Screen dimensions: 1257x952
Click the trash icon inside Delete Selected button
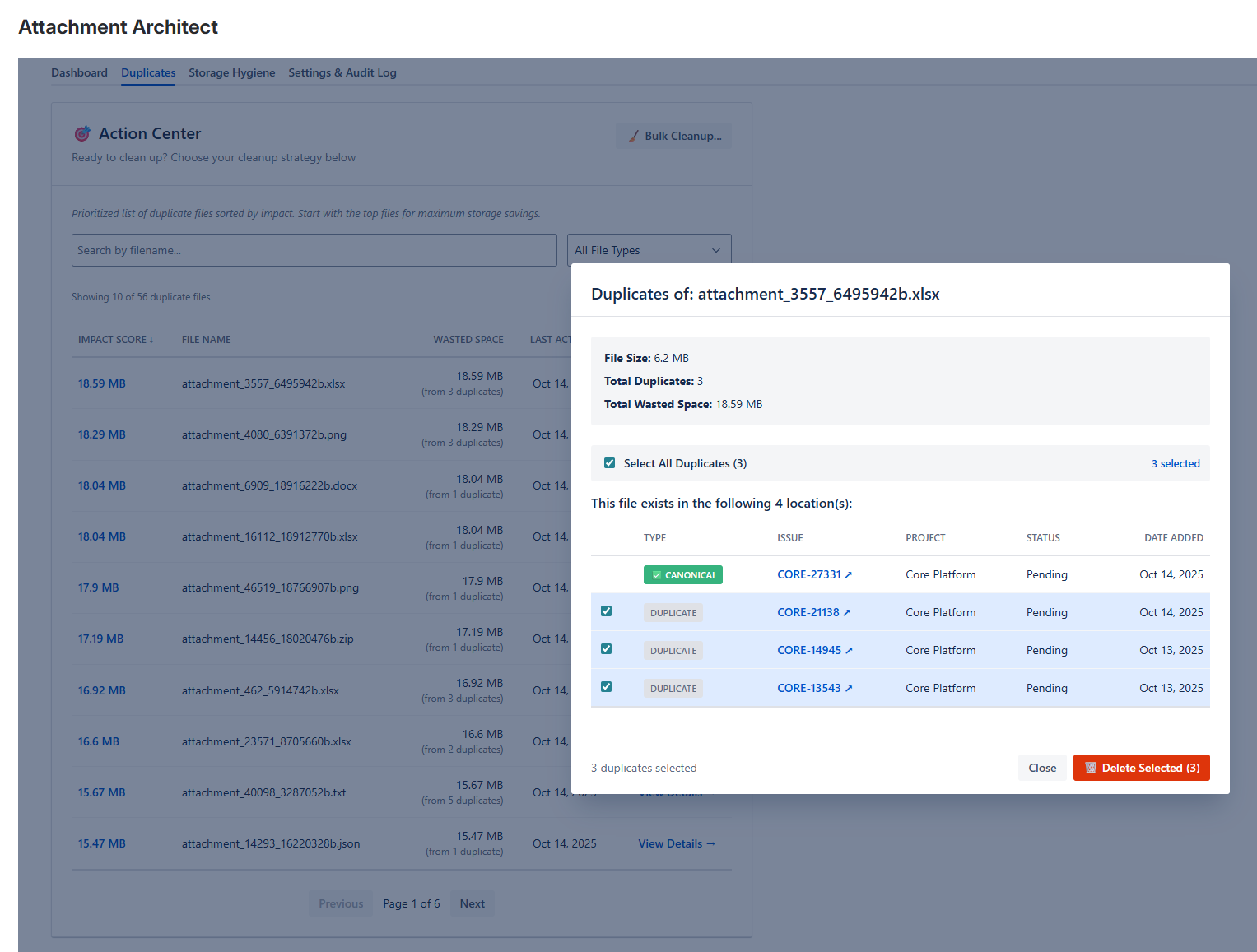pyautogui.click(x=1091, y=768)
